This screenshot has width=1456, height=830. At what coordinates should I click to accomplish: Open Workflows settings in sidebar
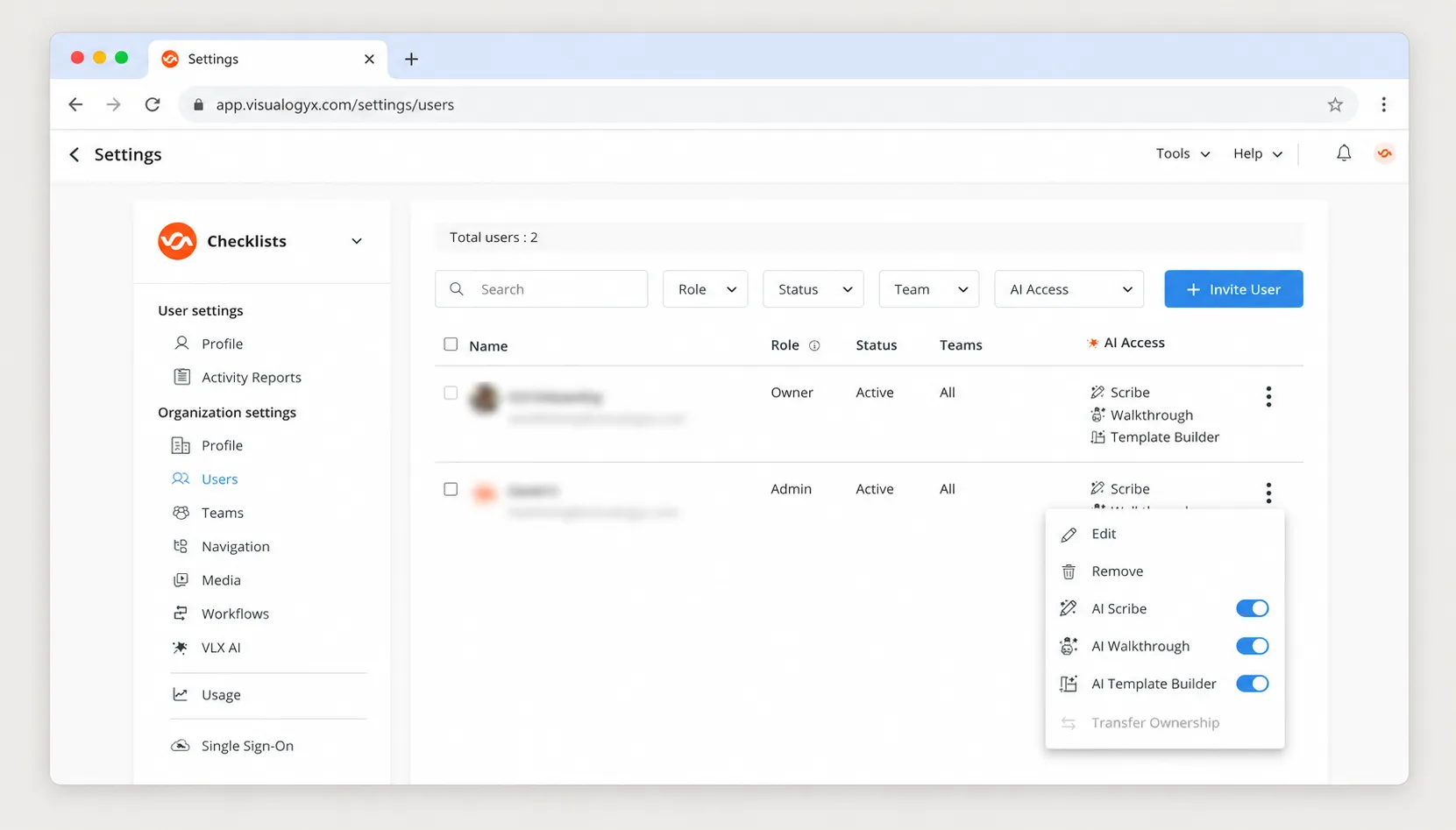tap(235, 614)
